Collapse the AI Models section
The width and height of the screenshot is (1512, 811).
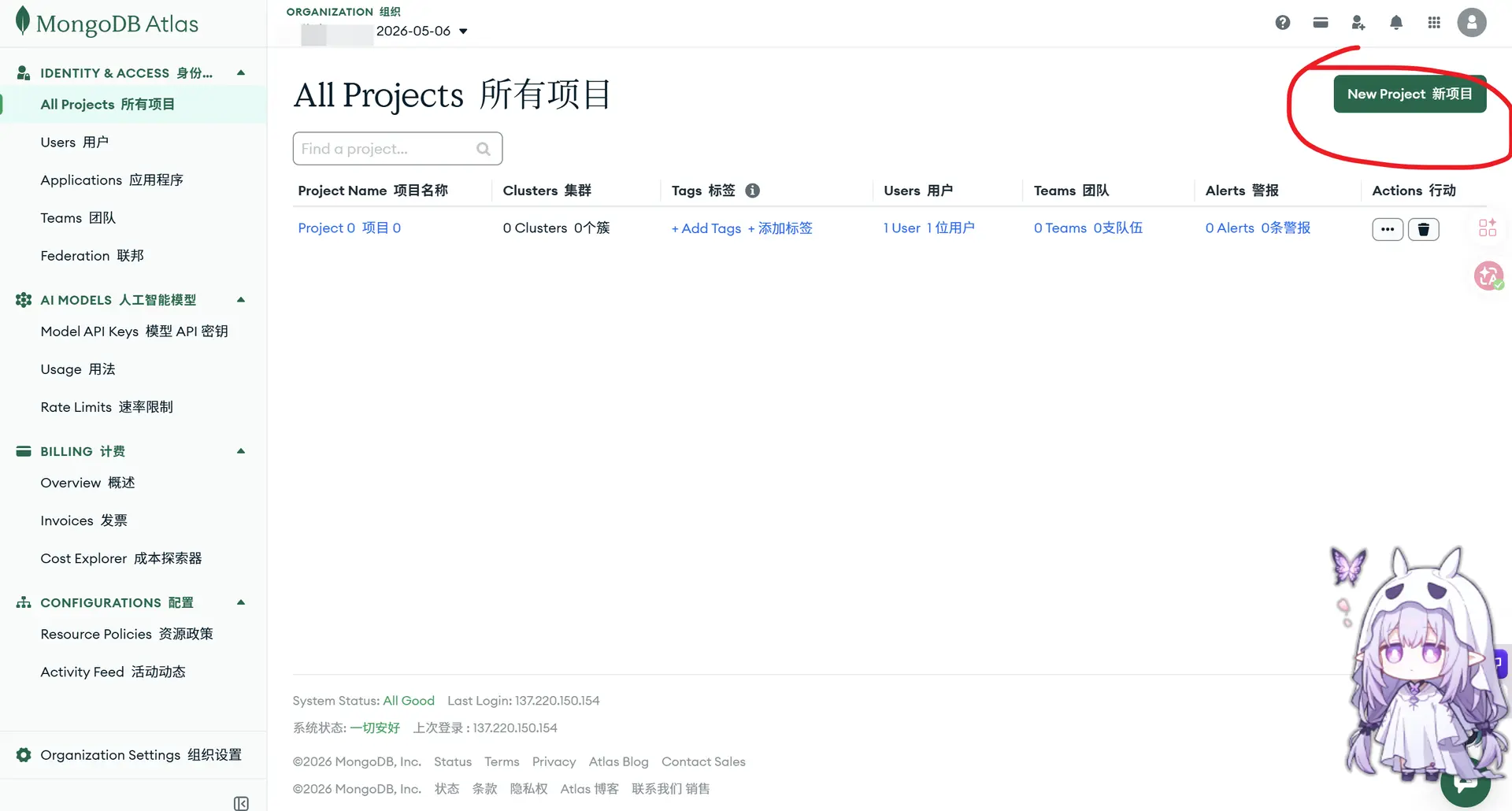click(241, 300)
